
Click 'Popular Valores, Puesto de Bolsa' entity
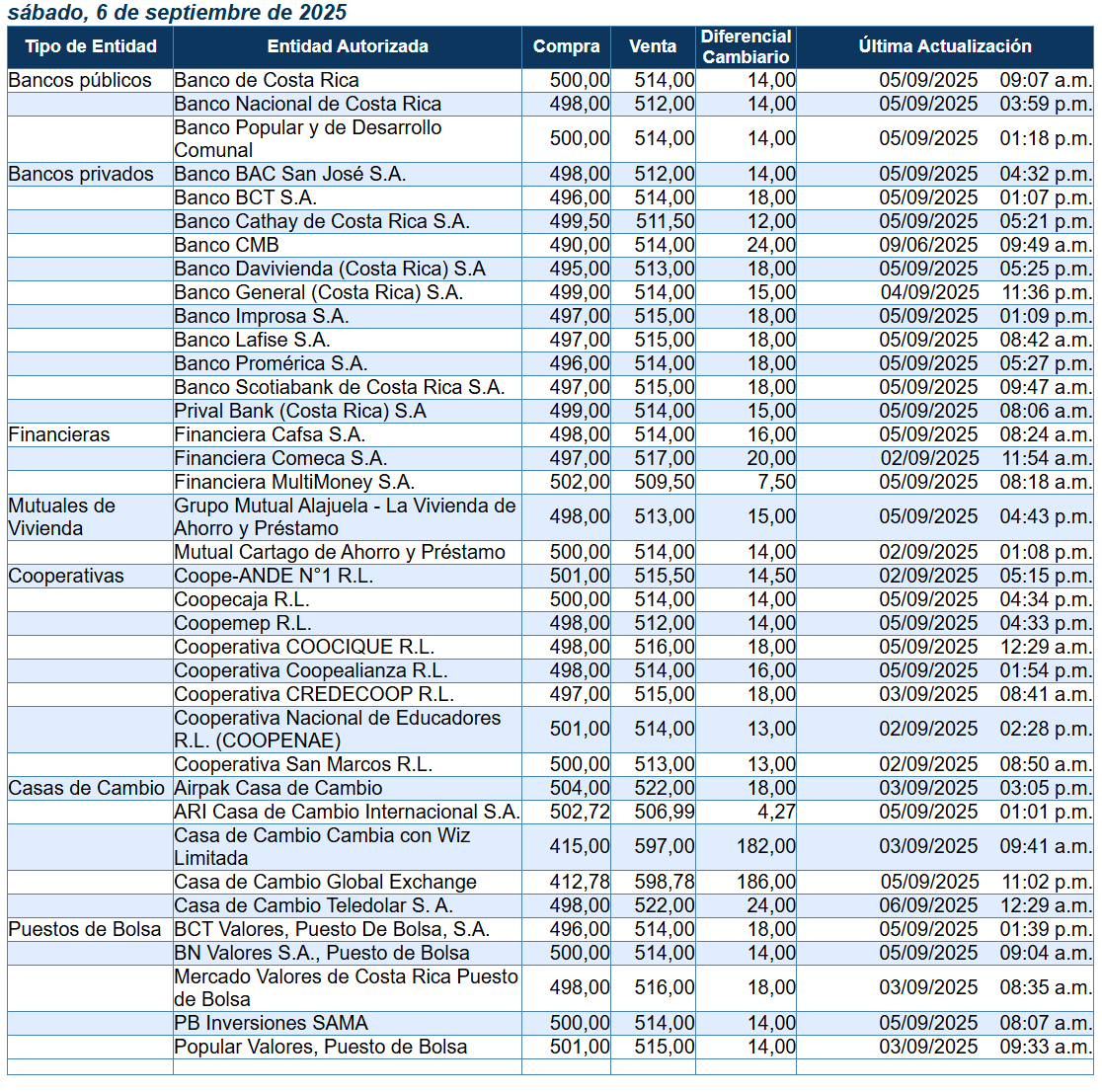pos(321,1048)
